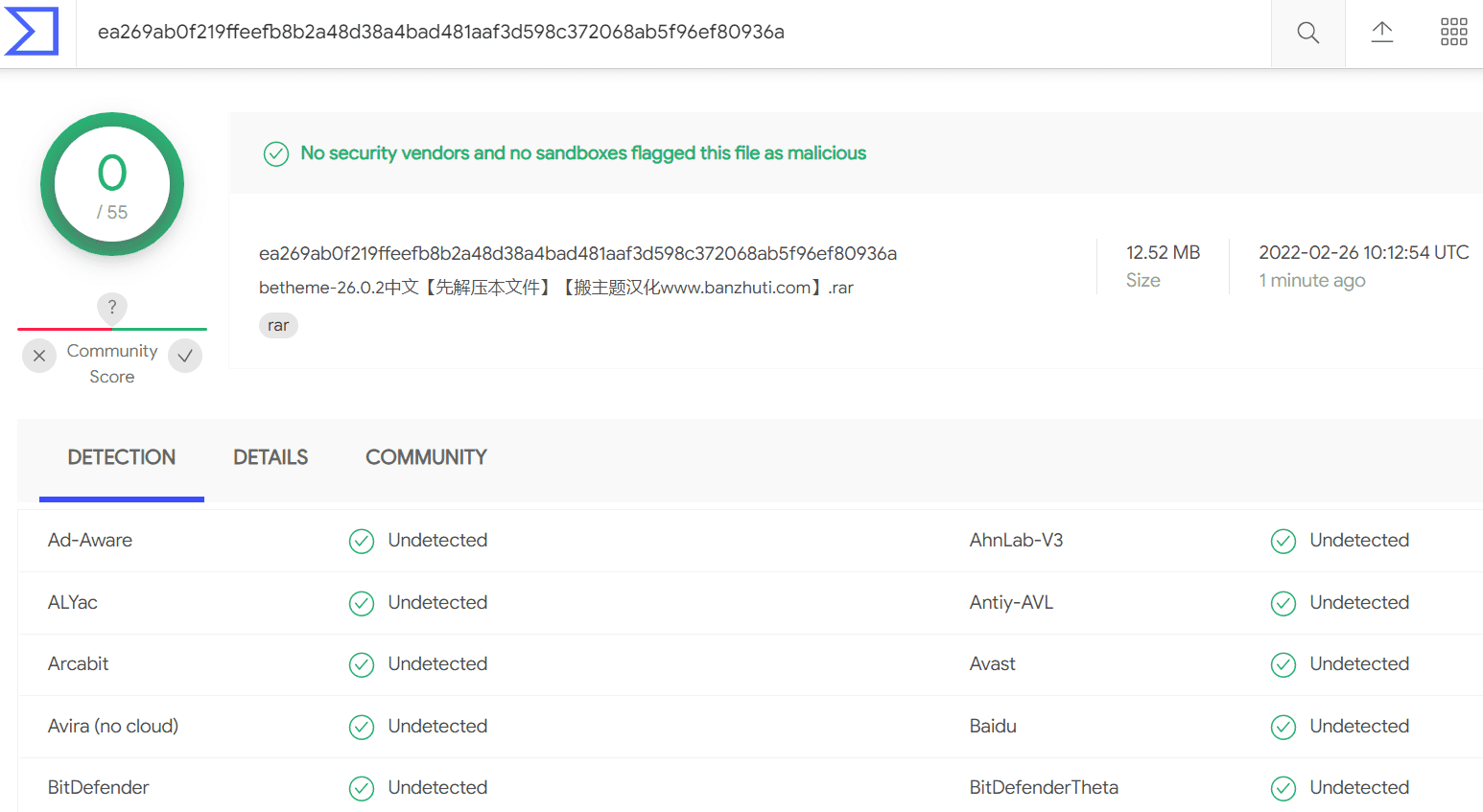Viewport: 1483px width, 812px height.
Task: Click the Baidu undetected check icon
Action: pos(1283,728)
